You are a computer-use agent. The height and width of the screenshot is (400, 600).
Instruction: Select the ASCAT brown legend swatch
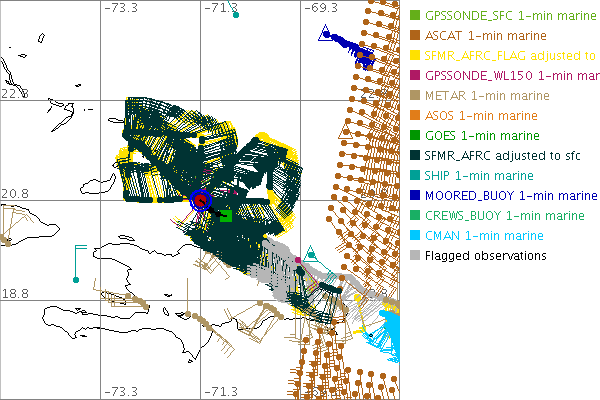[x=415, y=35]
